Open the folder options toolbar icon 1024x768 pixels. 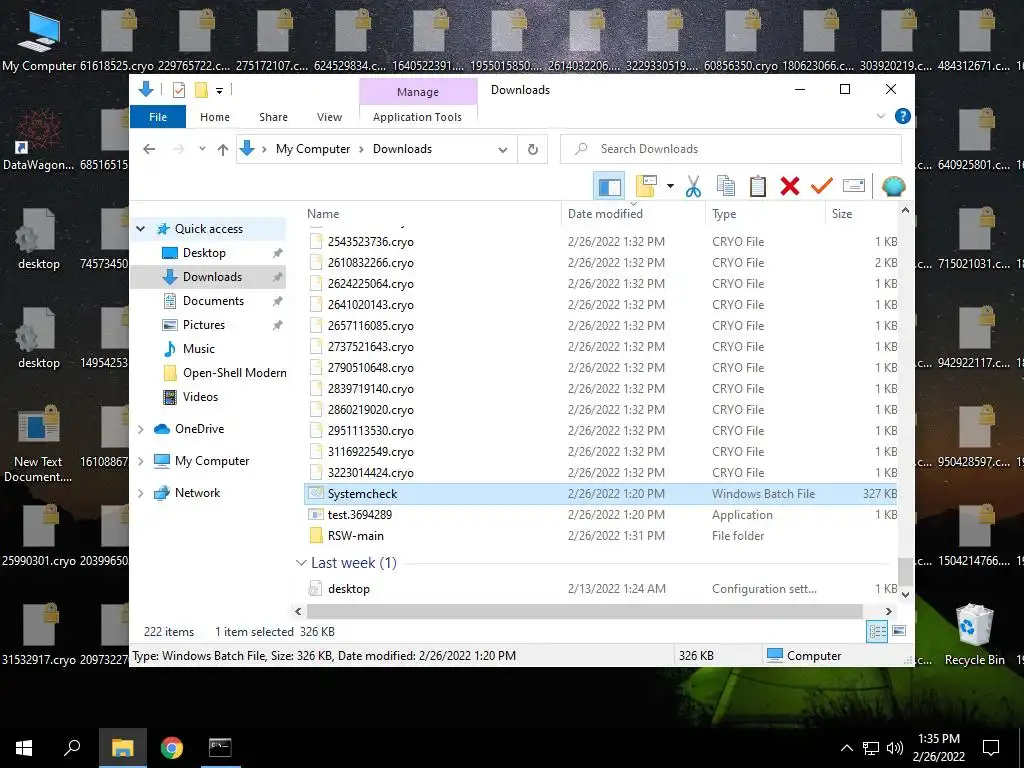pyautogui.click(x=646, y=187)
